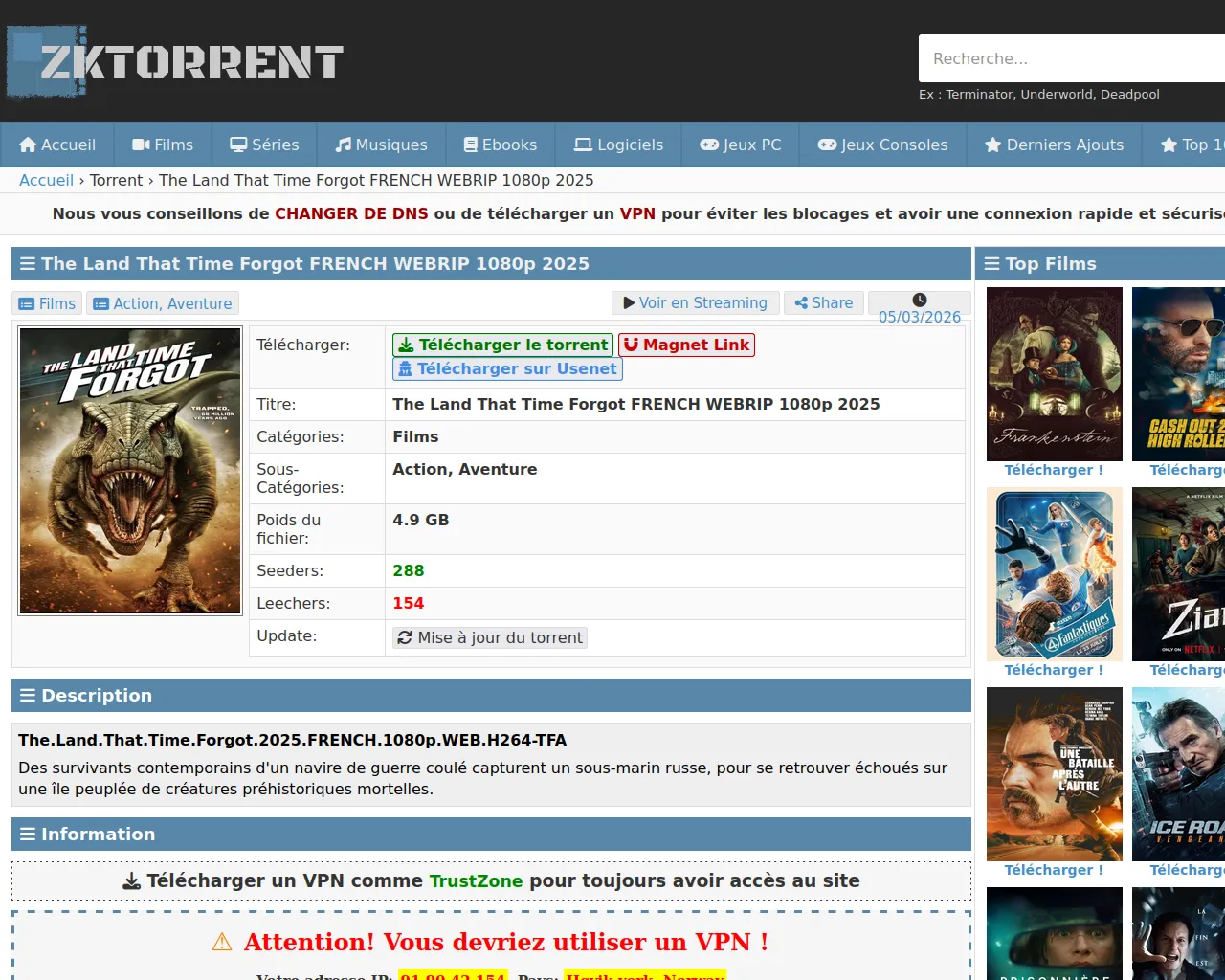The image size is (1225, 980).
Task: Click Voir en Streaming
Action: coord(696,303)
